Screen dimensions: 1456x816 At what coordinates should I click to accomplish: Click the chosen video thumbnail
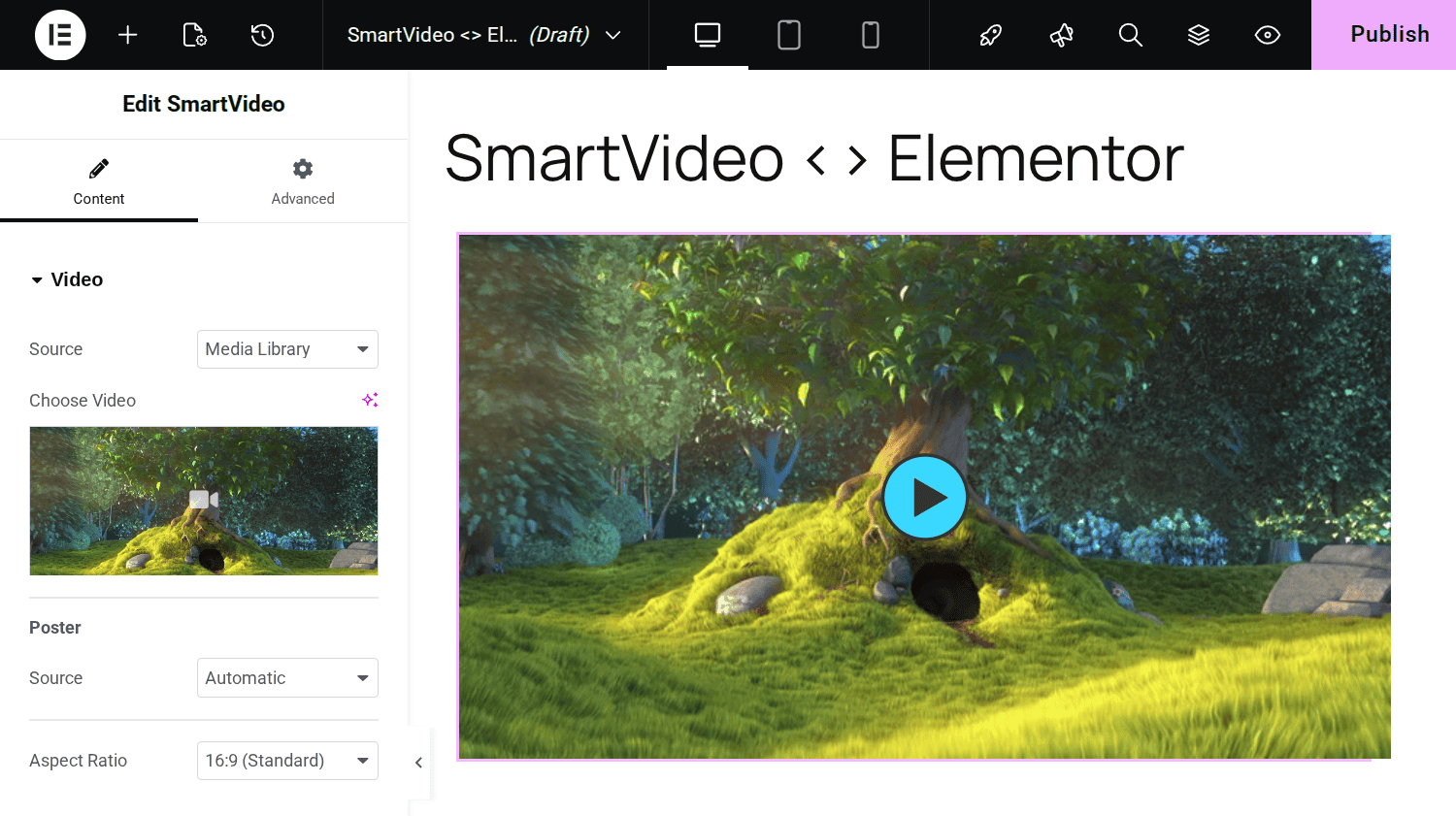click(204, 501)
